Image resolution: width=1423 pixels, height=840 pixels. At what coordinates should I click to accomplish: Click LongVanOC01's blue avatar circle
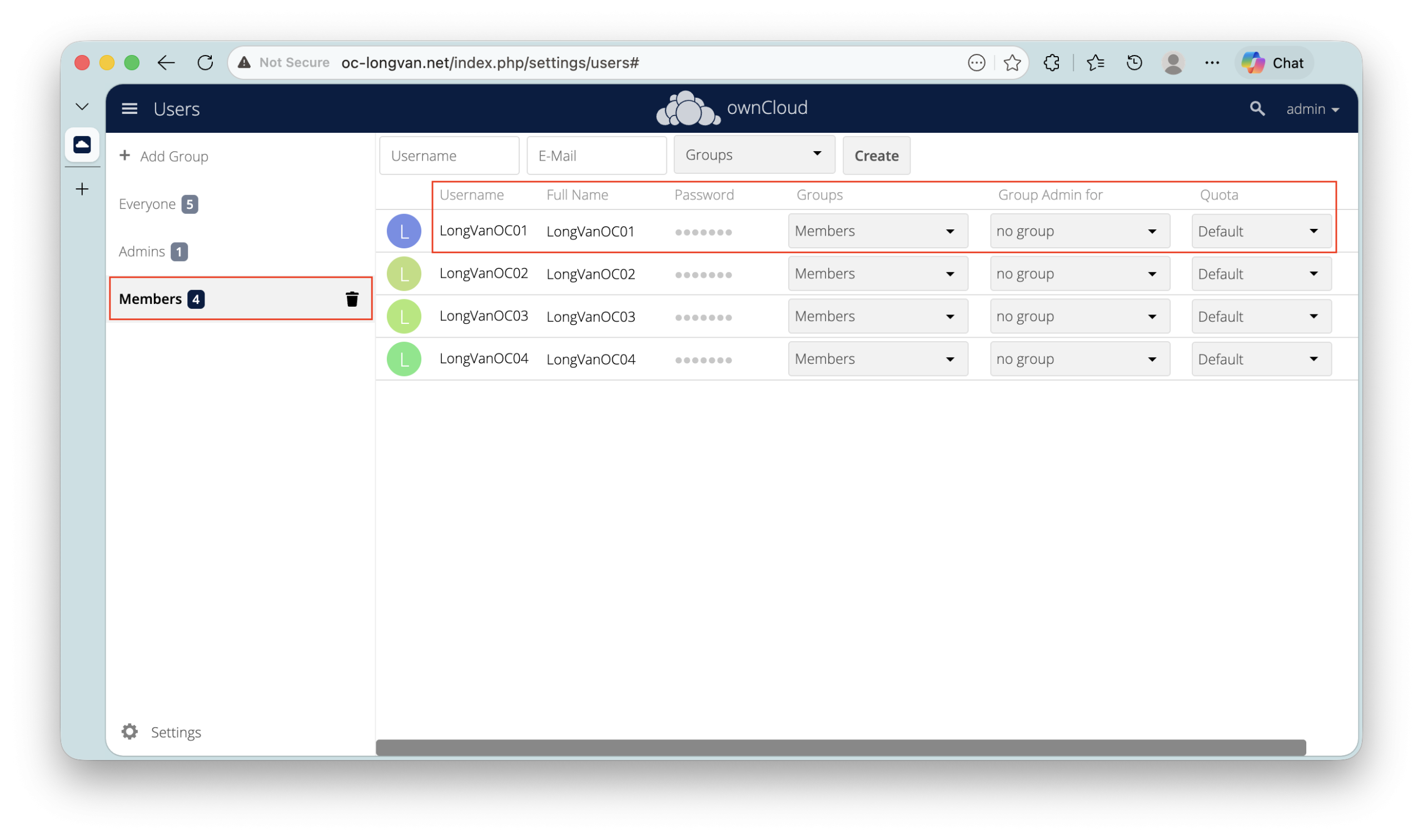404,231
